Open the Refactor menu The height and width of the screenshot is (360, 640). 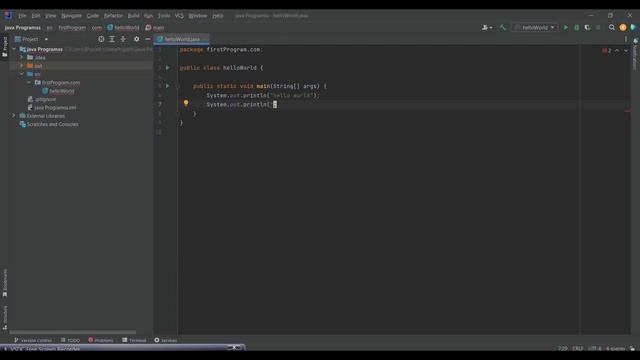(113, 16)
